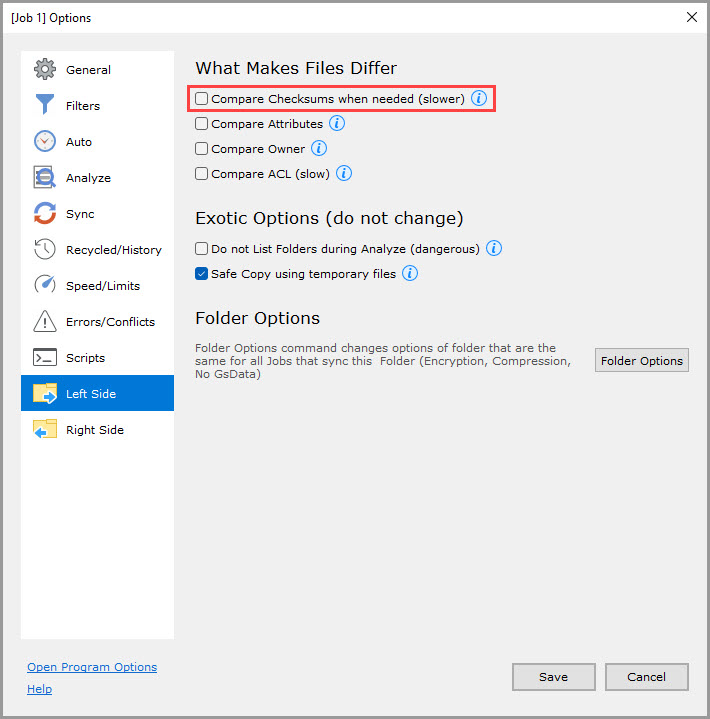Tick the Compare ACL (slow) checkbox
The width and height of the screenshot is (710, 719).
pos(202,174)
